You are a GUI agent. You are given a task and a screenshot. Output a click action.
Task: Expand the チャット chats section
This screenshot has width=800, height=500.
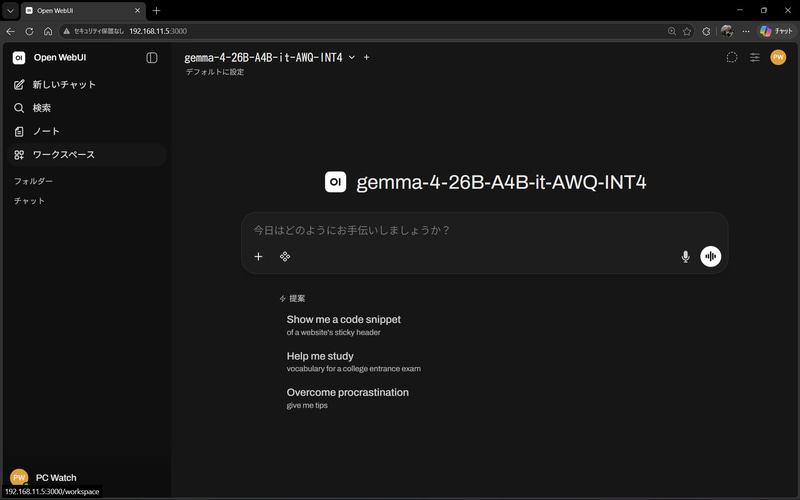pyautogui.click(x=29, y=201)
